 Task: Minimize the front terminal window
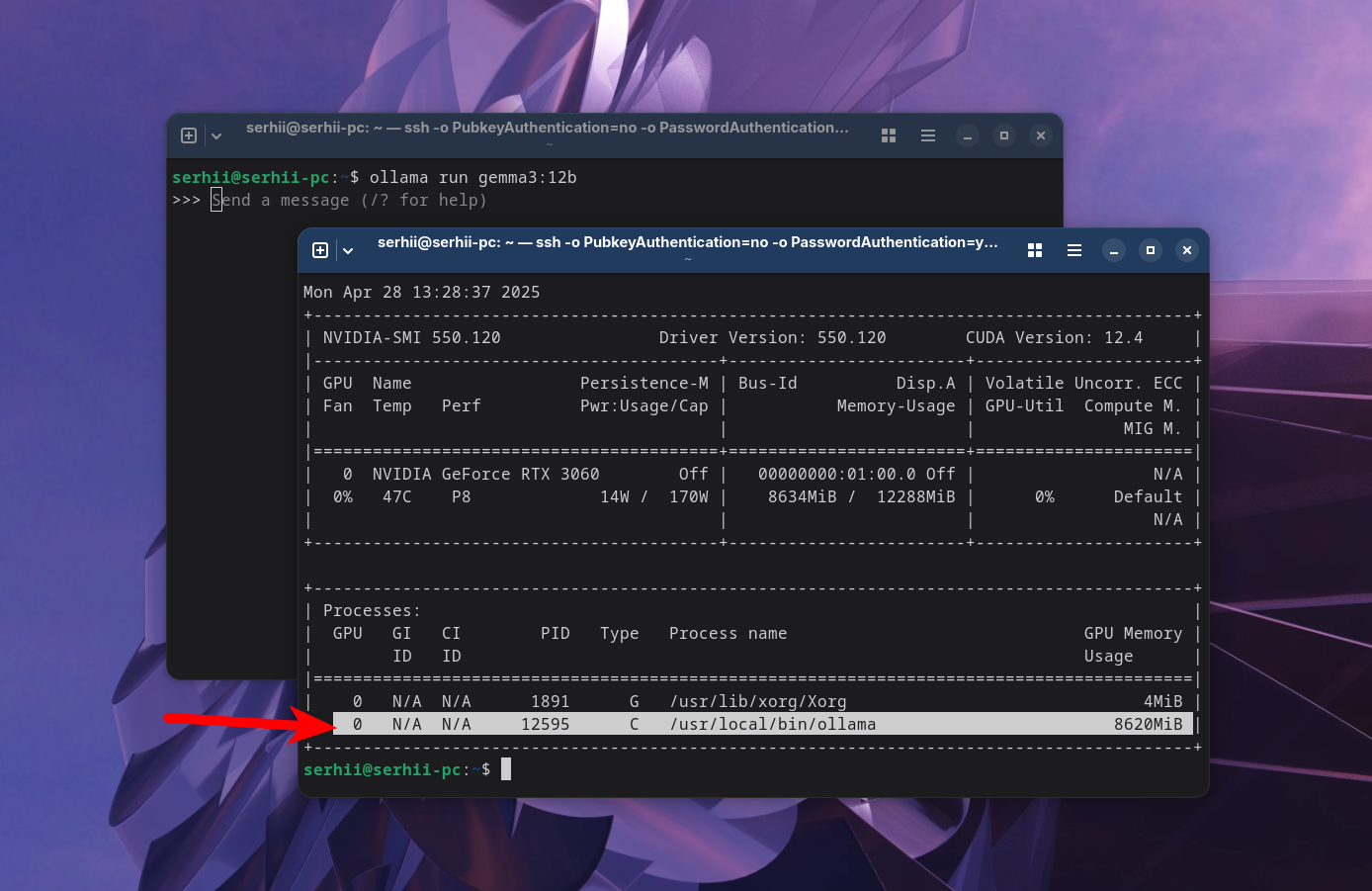coord(1114,250)
